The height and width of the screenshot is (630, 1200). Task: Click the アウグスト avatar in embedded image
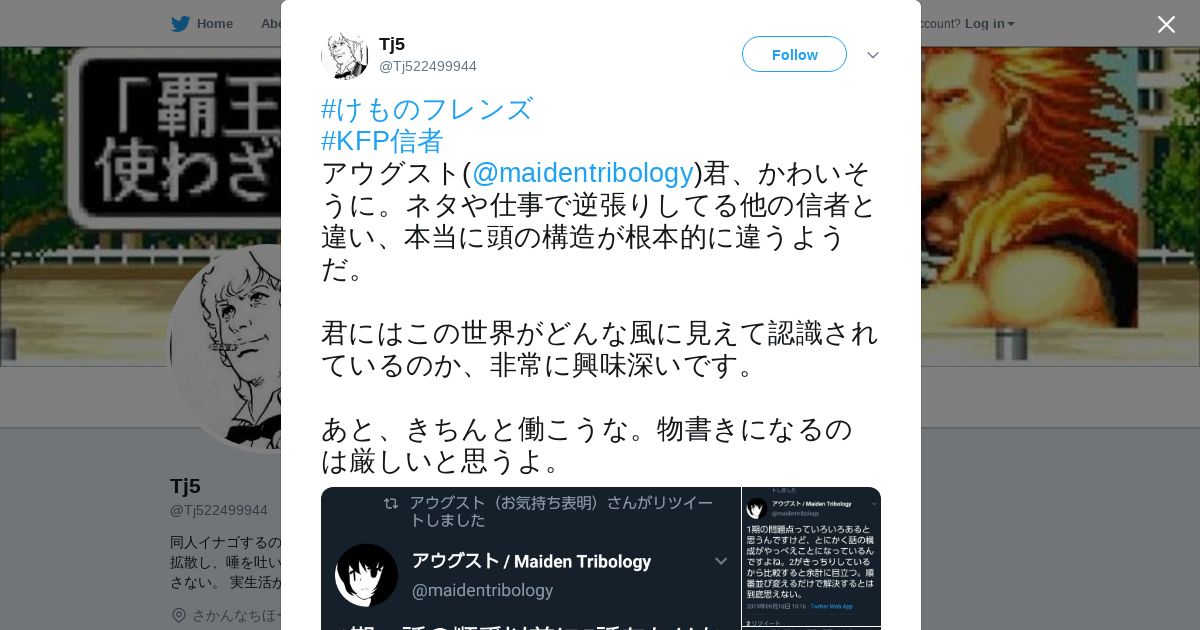pyautogui.click(x=366, y=575)
